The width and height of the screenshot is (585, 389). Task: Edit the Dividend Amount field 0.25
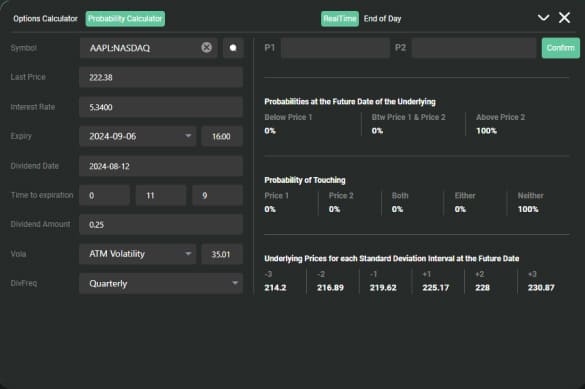[x=161, y=225]
